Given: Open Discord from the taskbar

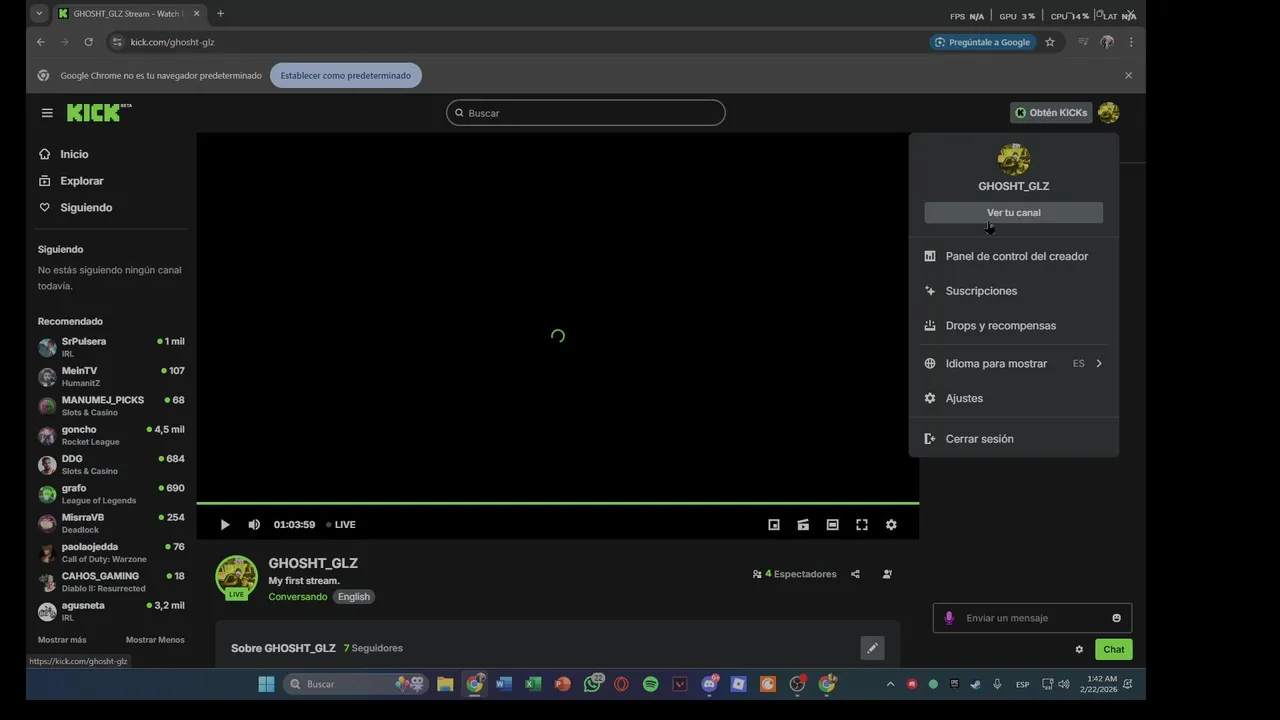Looking at the screenshot, I should [x=710, y=684].
